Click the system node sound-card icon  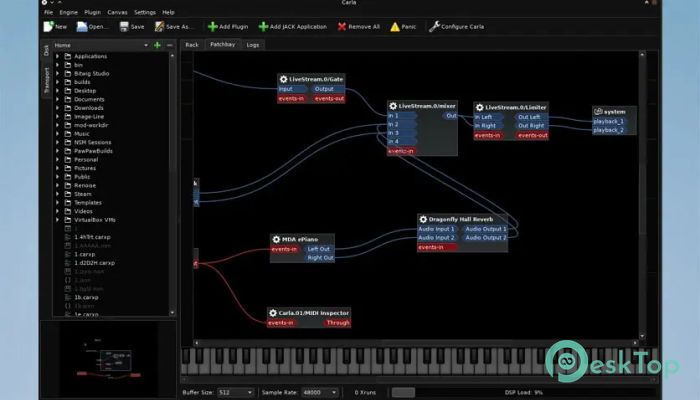pyautogui.click(x=598, y=112)
